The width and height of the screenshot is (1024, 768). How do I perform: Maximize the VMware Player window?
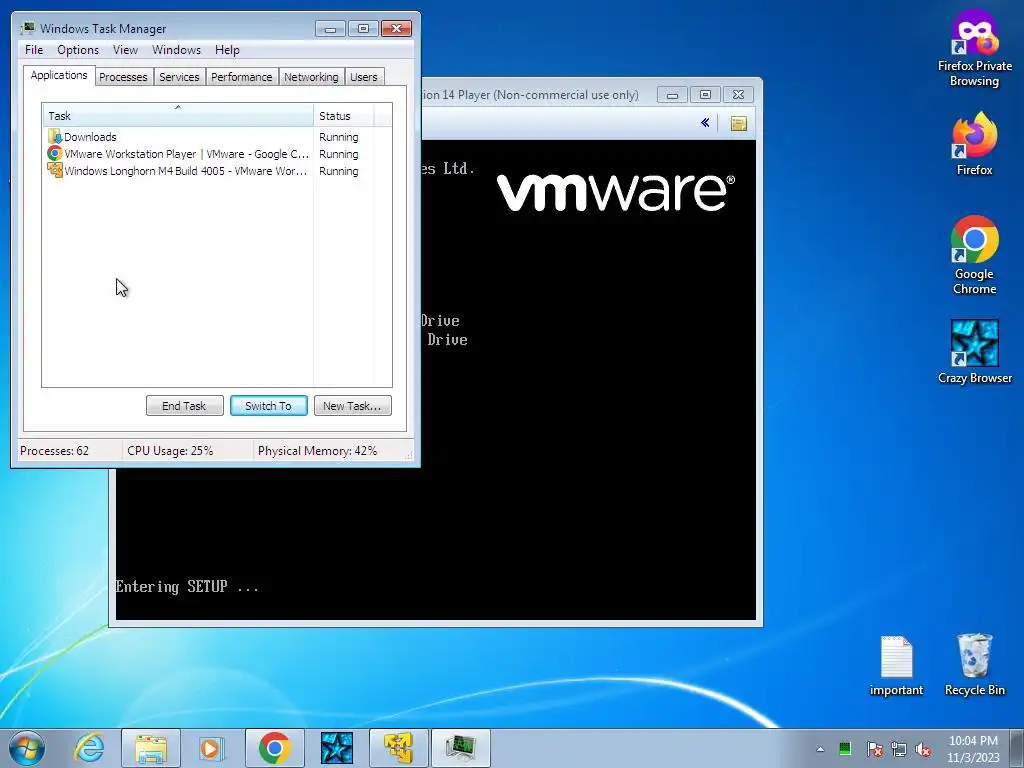(705, 95)
